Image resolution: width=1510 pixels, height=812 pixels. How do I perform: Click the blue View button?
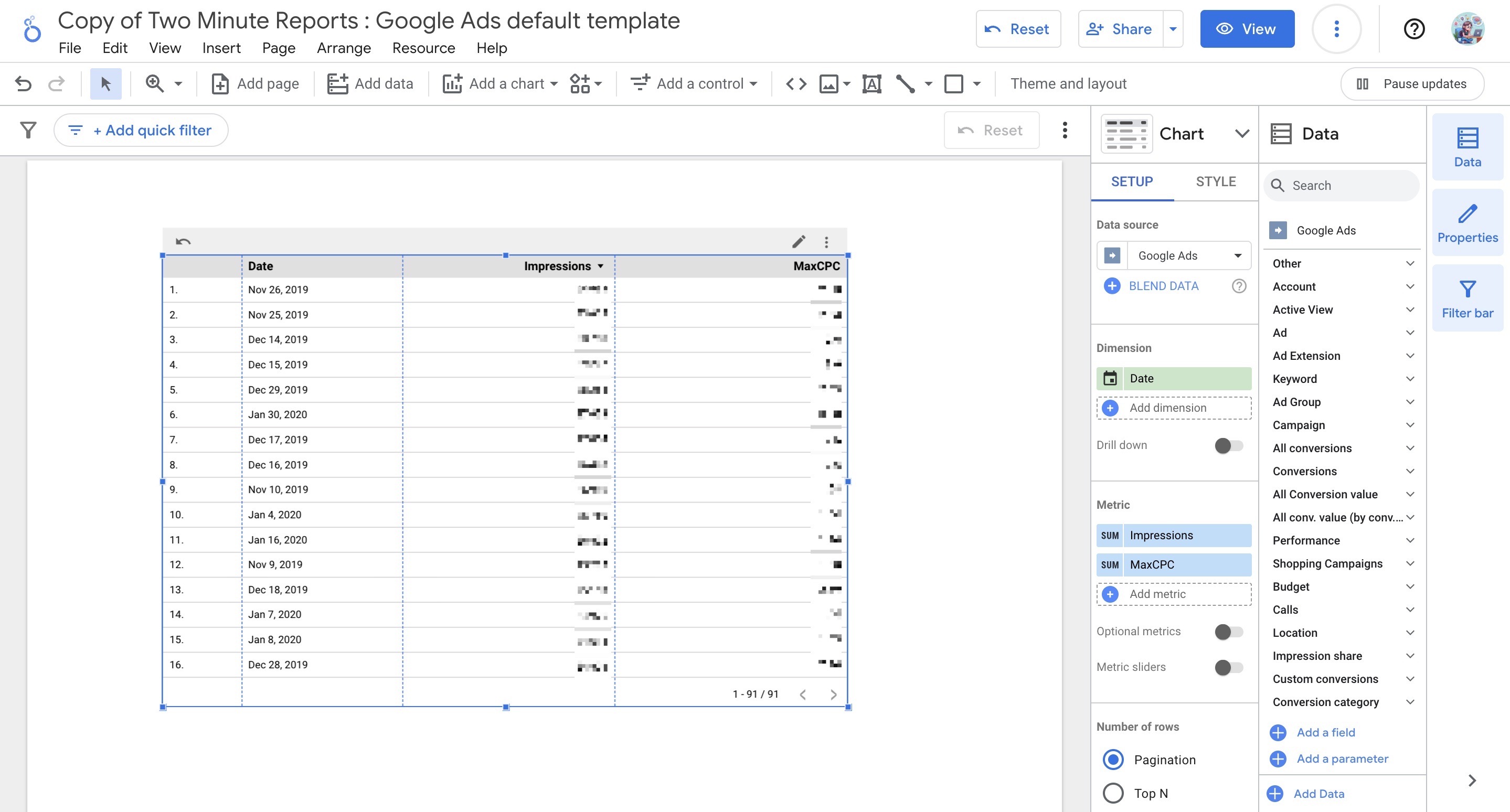click(x=1247, y=29)
